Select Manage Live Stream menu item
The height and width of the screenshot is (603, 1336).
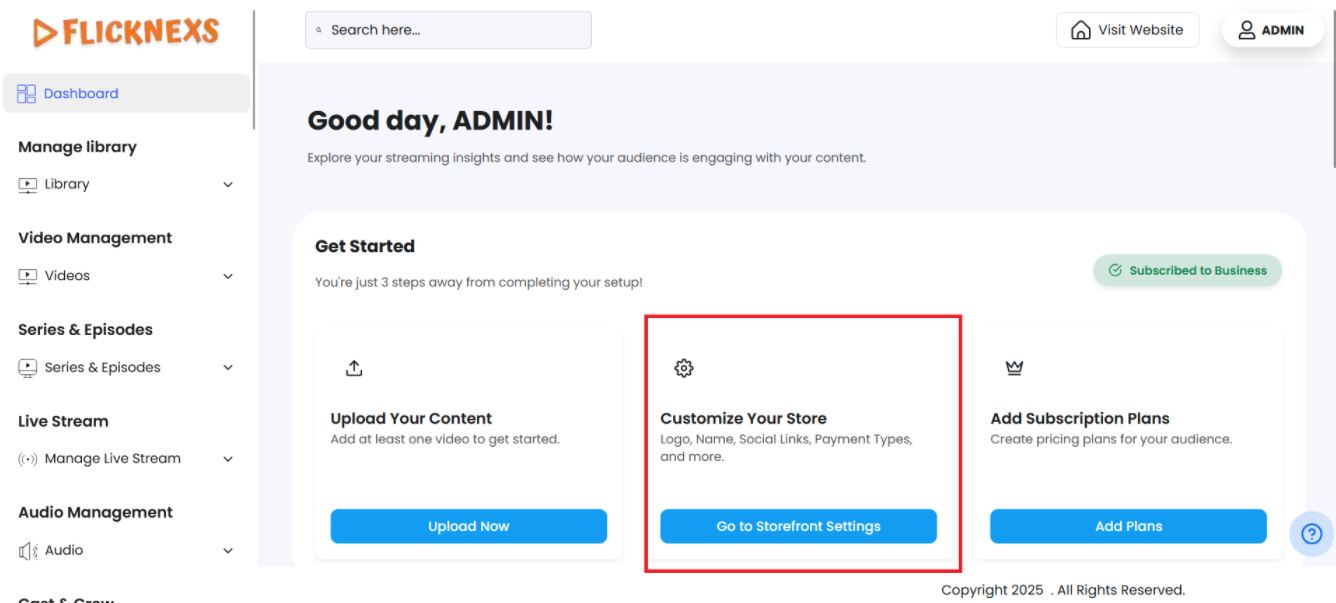113,459
